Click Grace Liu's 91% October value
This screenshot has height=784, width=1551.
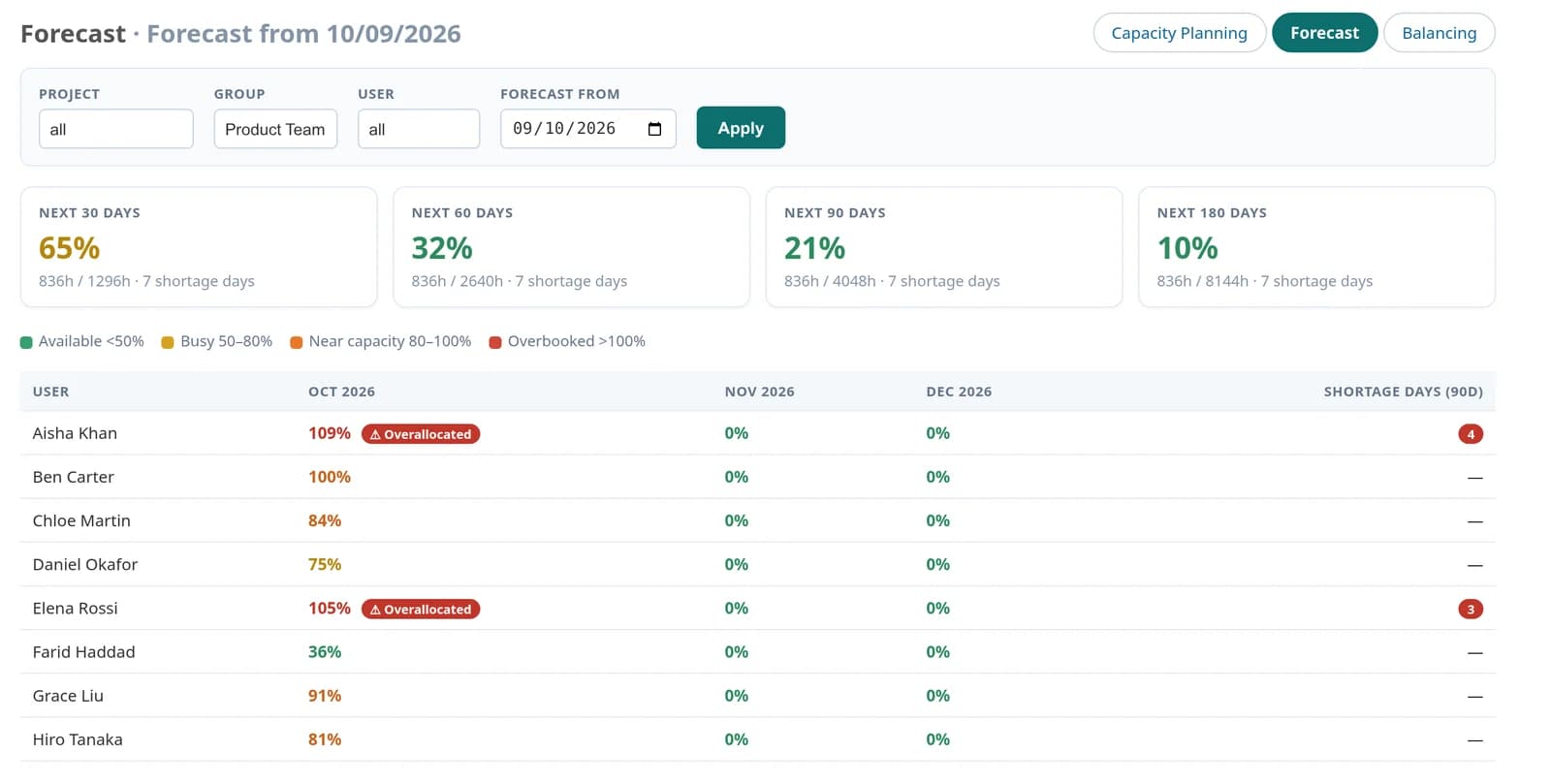click(x=325, y=696)
